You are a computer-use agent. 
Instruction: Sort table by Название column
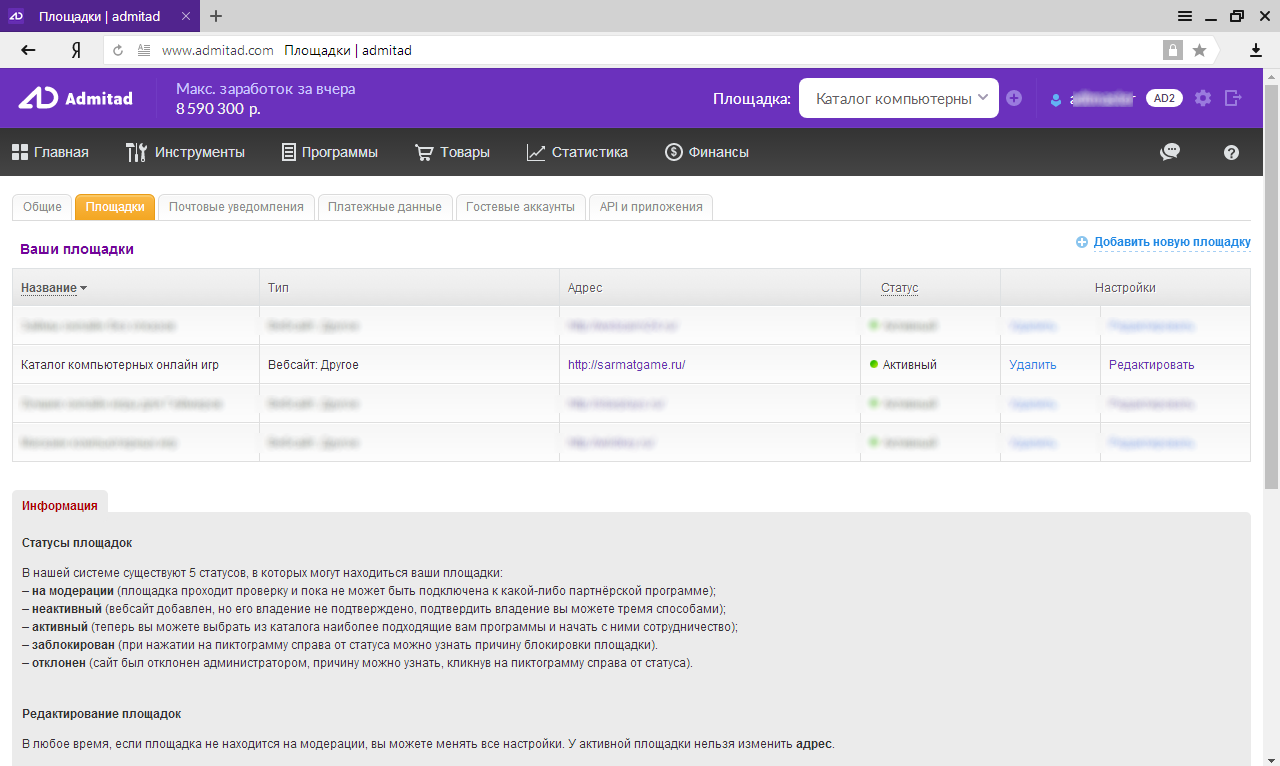point(54,288)
